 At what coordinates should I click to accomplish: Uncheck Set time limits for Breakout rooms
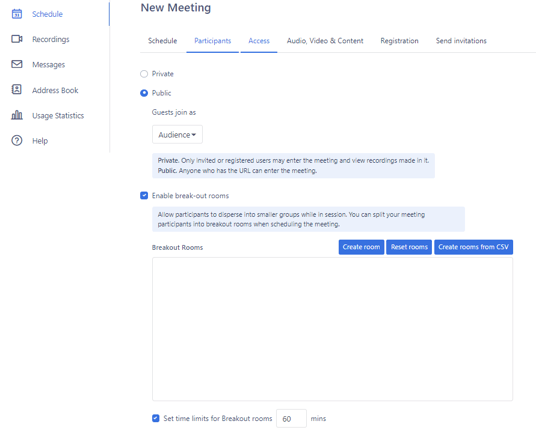pos(156,418)
